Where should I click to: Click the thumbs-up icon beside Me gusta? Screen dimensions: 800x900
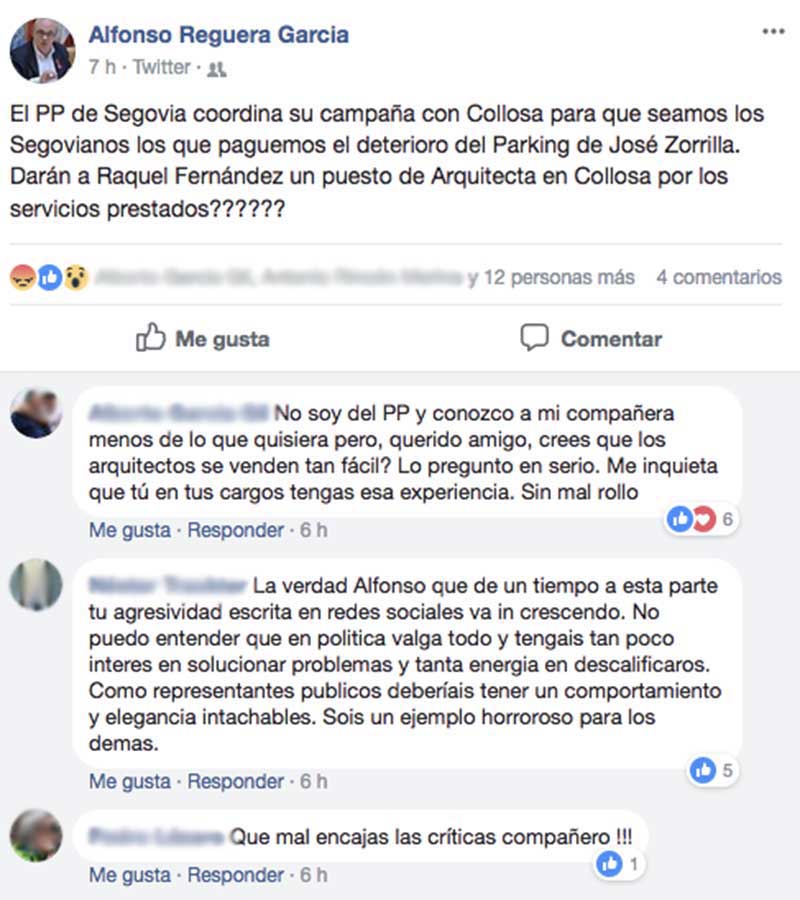[x=150, y=337]
